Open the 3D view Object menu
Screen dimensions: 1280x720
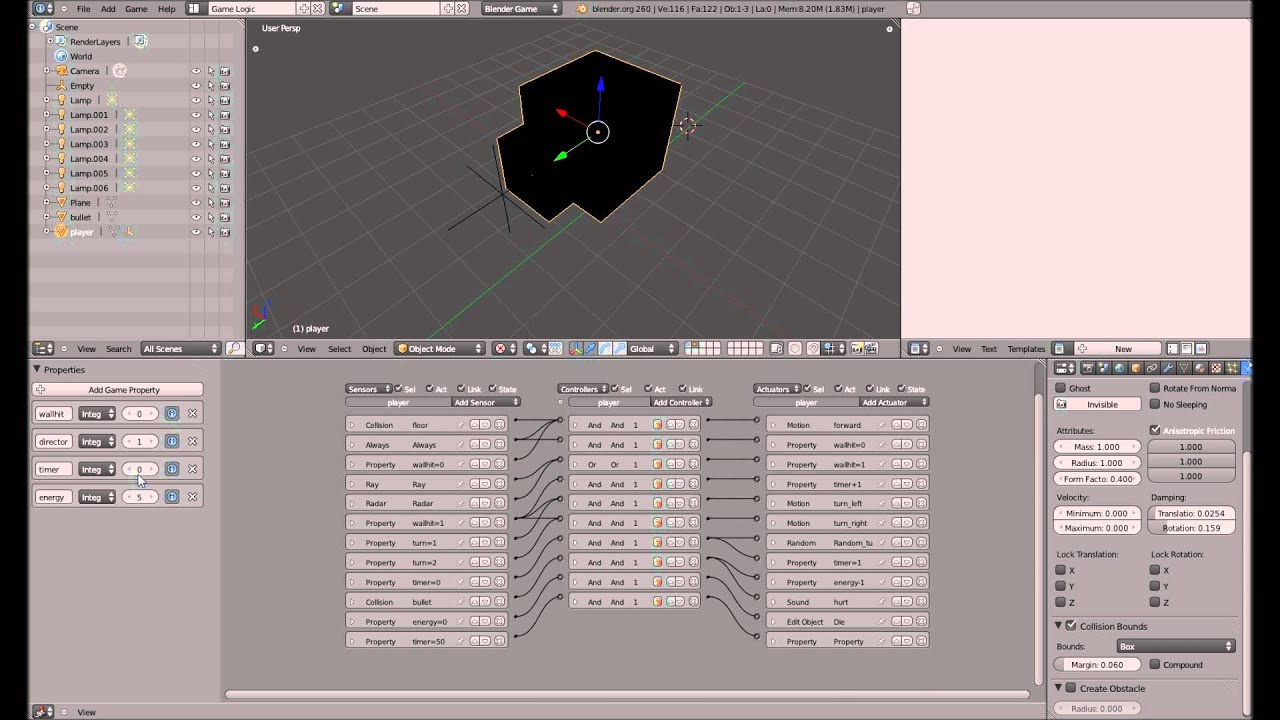pyautogui.click(x=374, y=349)
